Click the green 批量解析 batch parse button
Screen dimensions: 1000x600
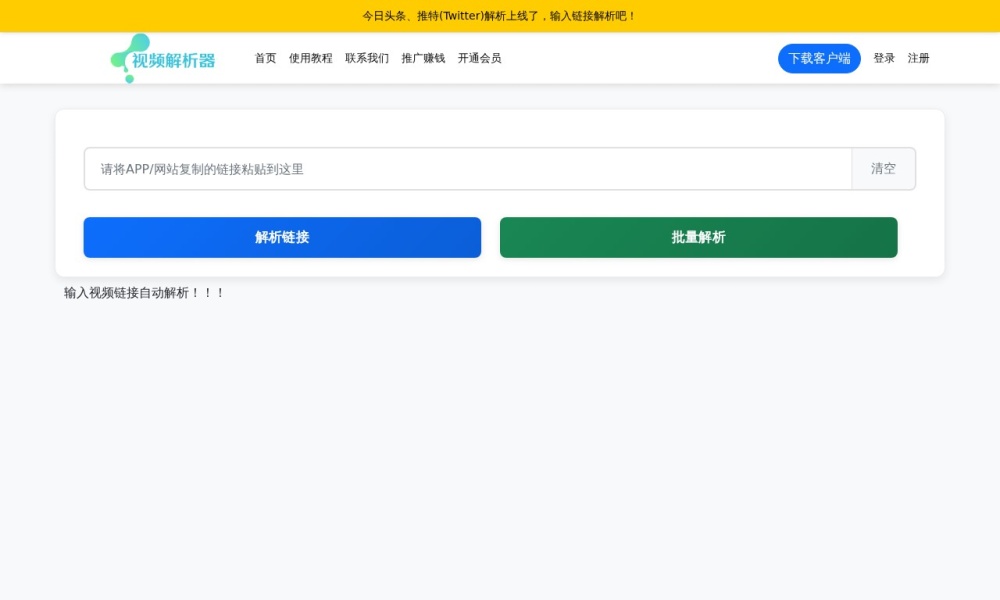pos(698,237)
